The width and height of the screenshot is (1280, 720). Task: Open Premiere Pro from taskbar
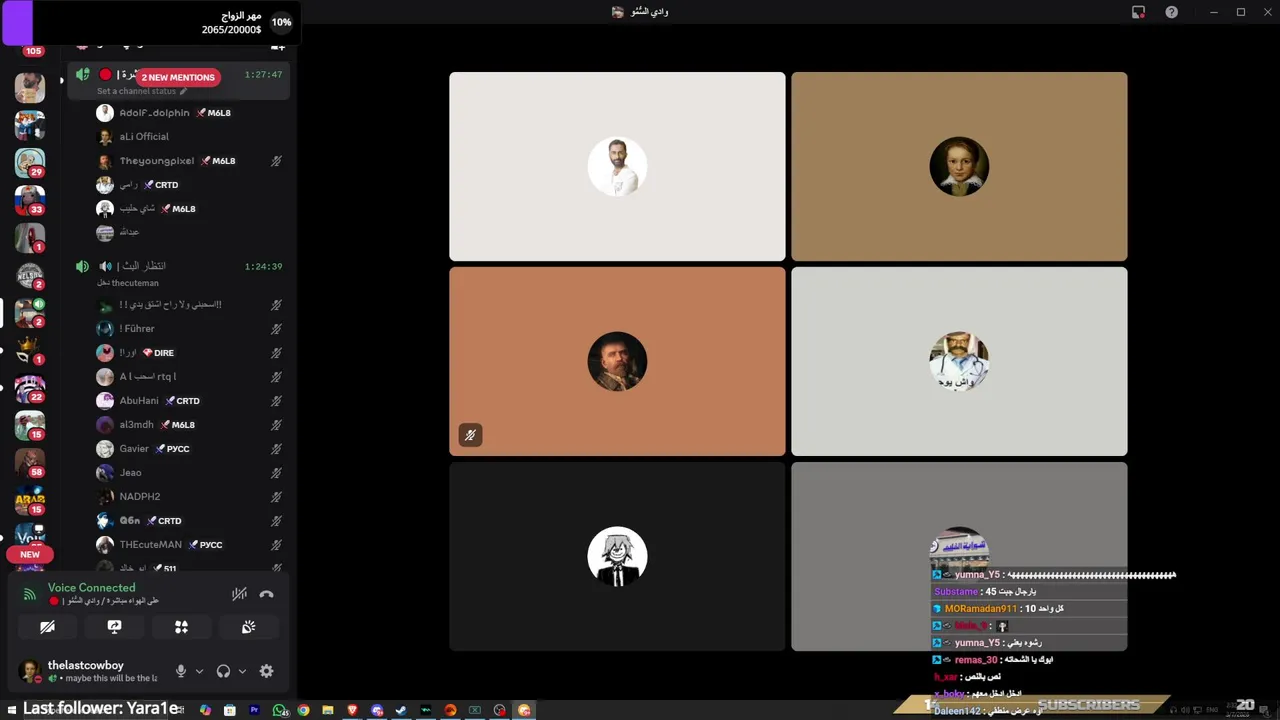(x=254, y=710)
